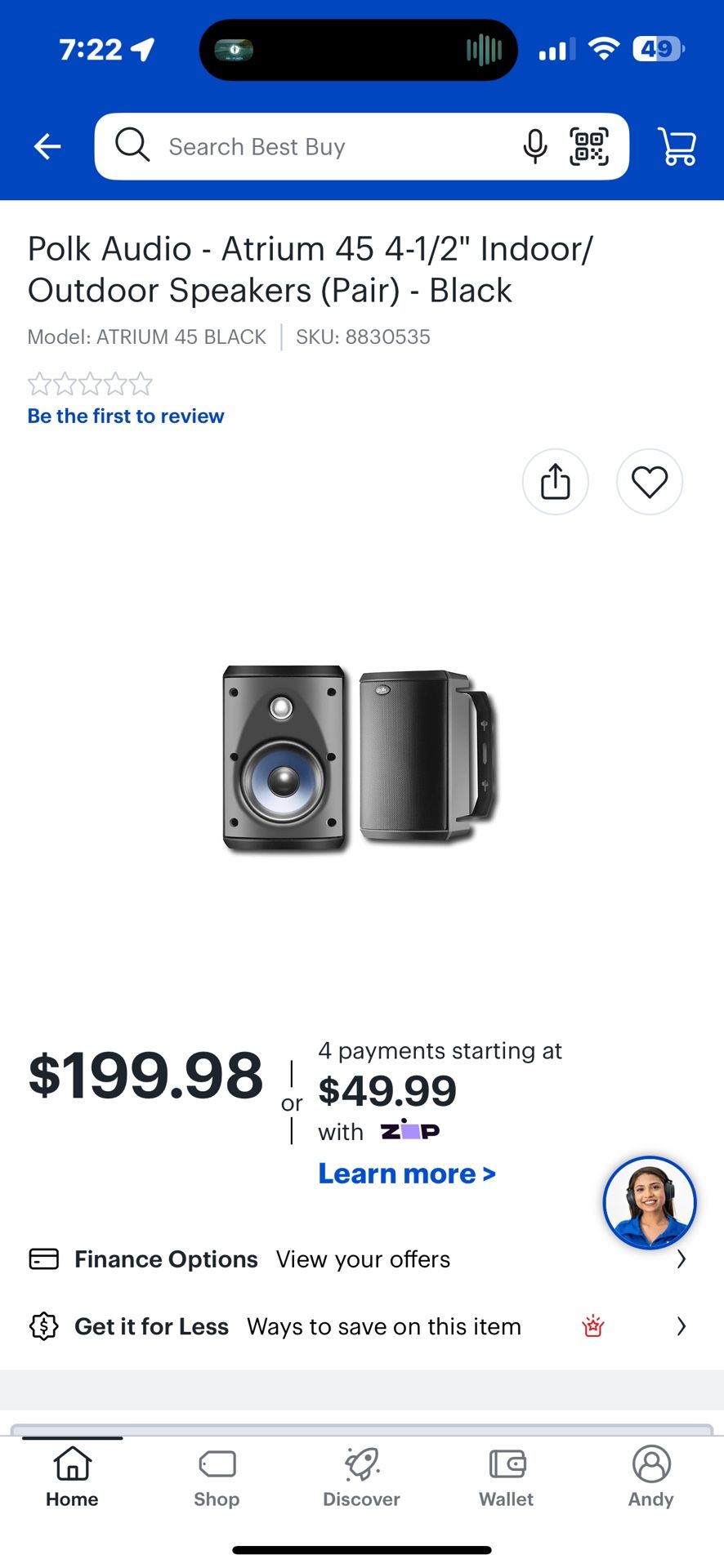Open the shopping cart
Viewport: 724px width, 1568px height.
677,147
